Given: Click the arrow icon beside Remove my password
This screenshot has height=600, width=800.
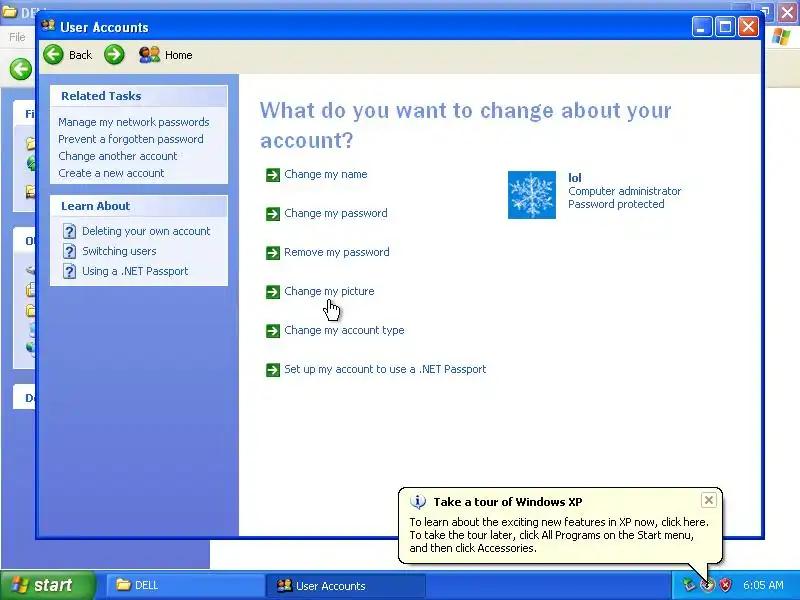Looking at the screenshot, I should tap(273, 253).
